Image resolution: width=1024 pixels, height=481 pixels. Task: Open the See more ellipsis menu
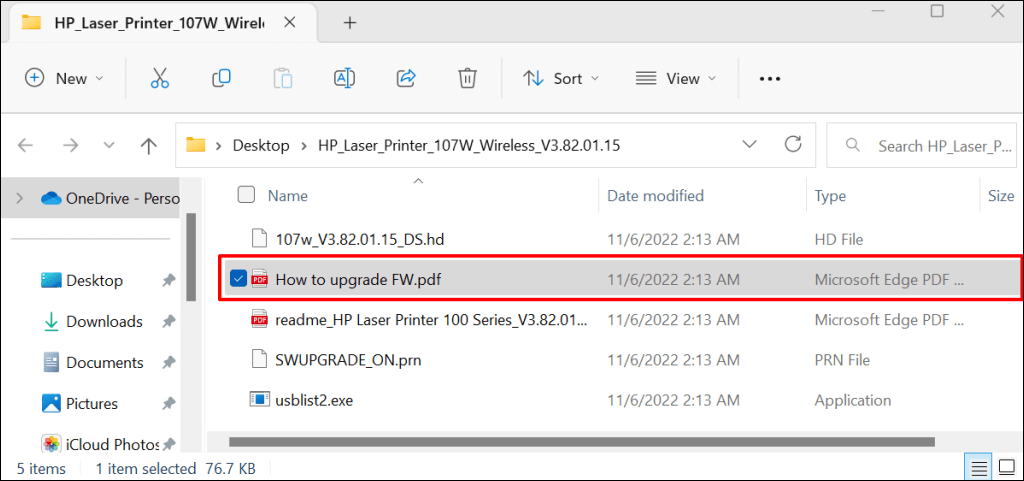770,79
